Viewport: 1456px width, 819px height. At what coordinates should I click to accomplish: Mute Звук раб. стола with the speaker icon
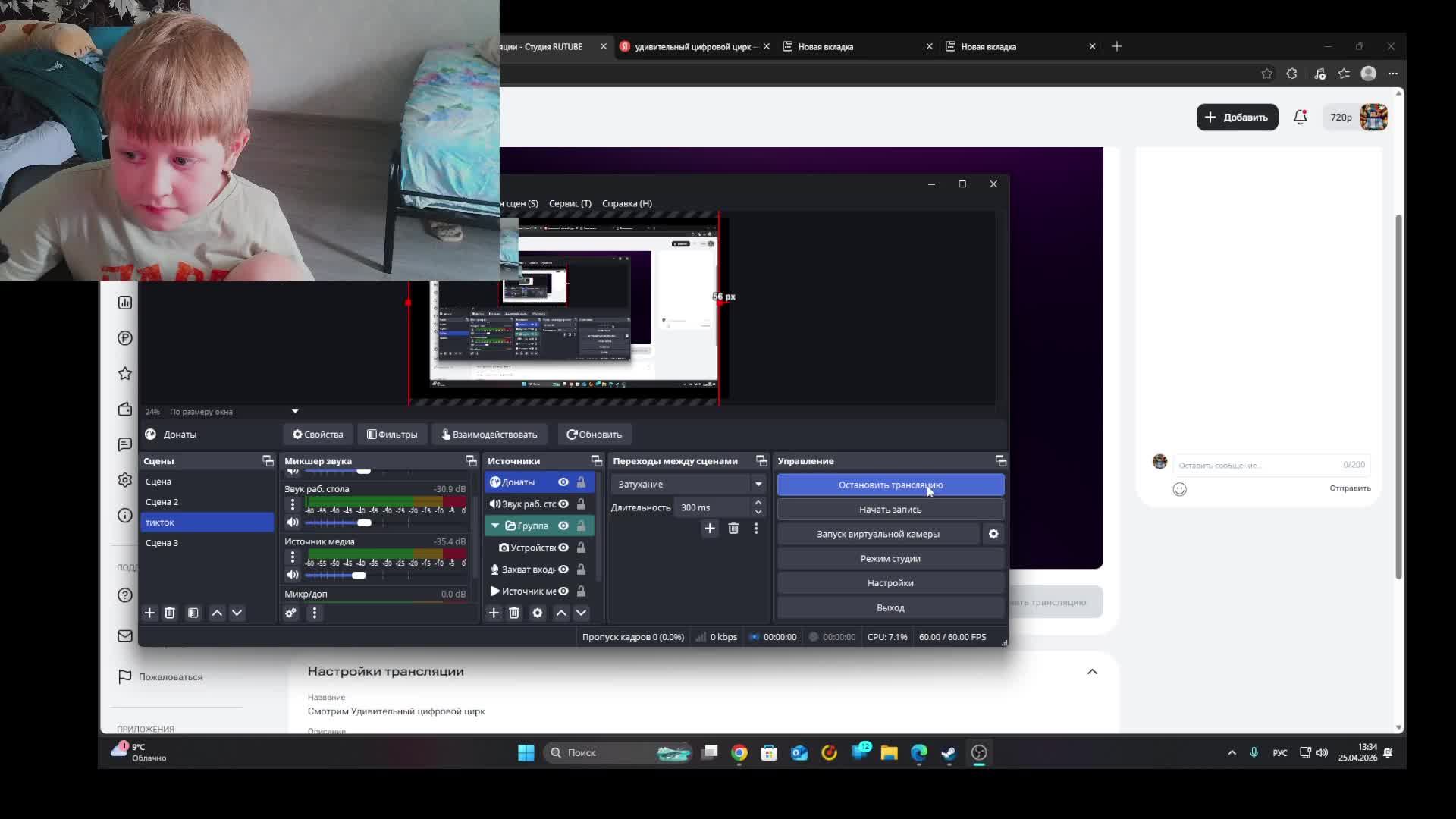pos(293,522)
